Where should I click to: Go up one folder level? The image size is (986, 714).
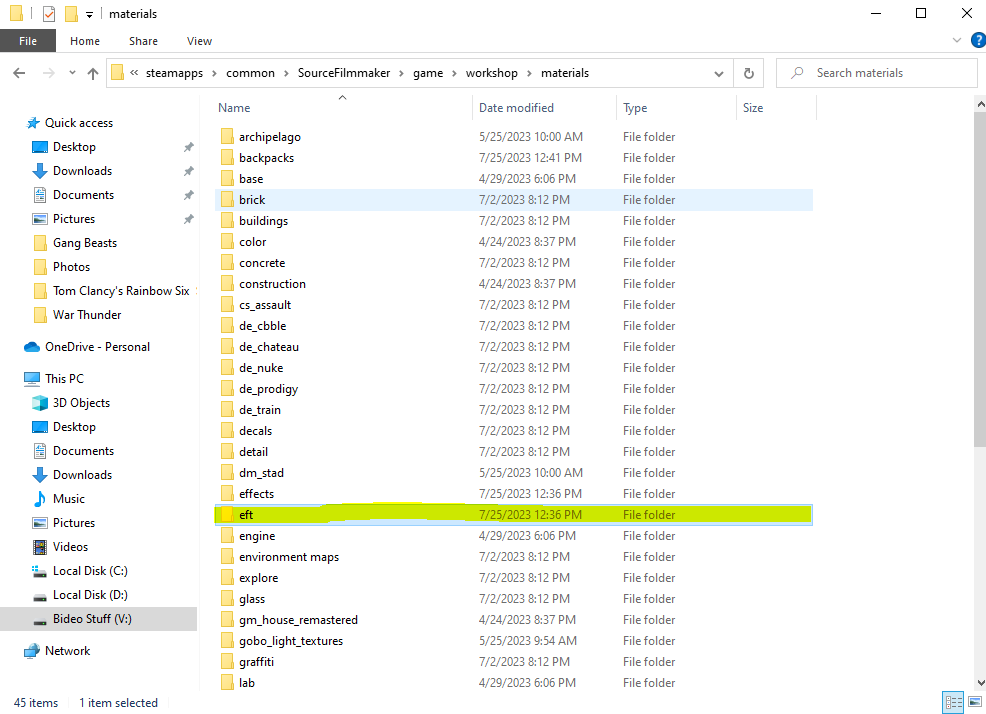click(x=93, y=73)
